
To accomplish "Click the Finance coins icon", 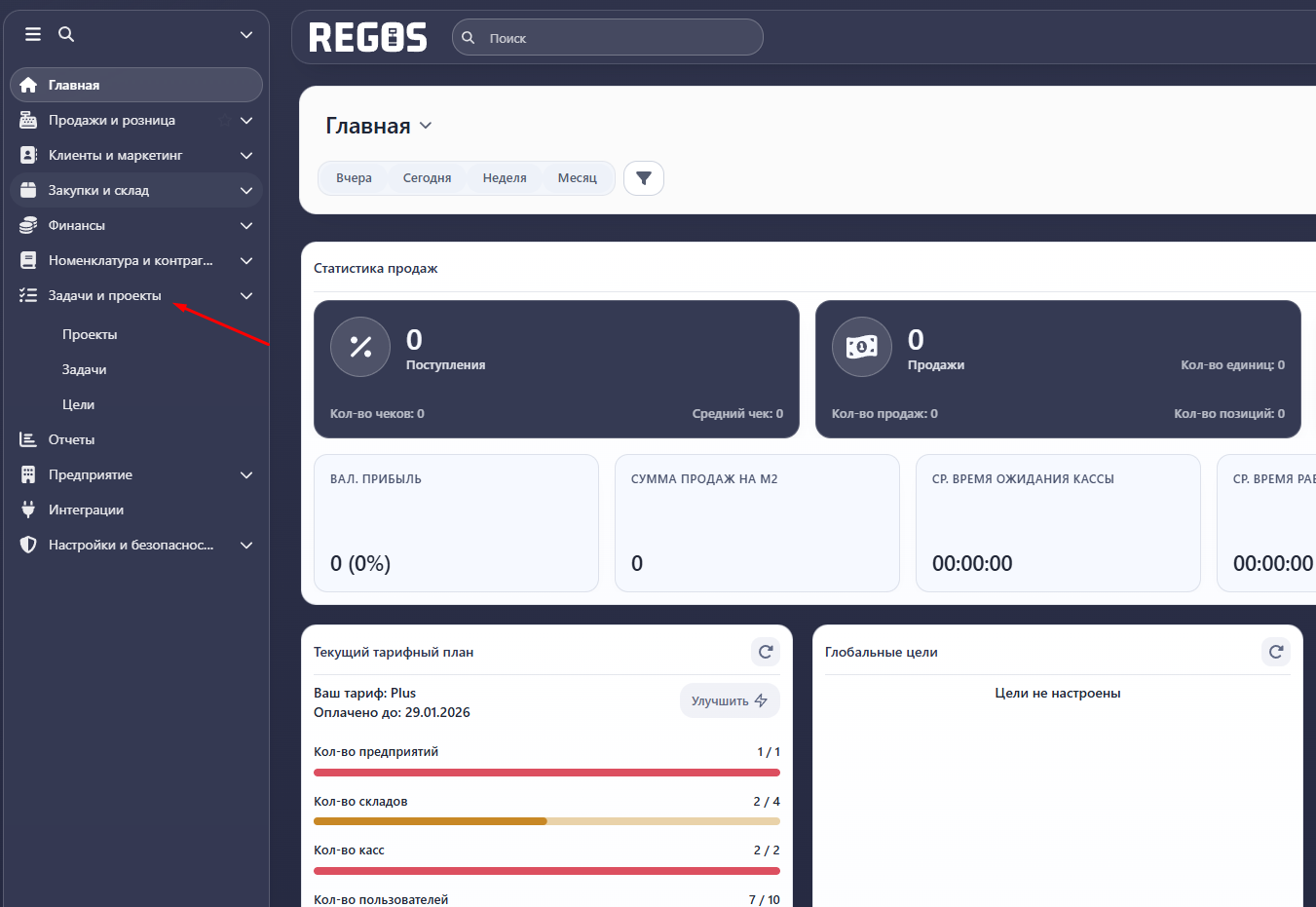I will [28, 225].
